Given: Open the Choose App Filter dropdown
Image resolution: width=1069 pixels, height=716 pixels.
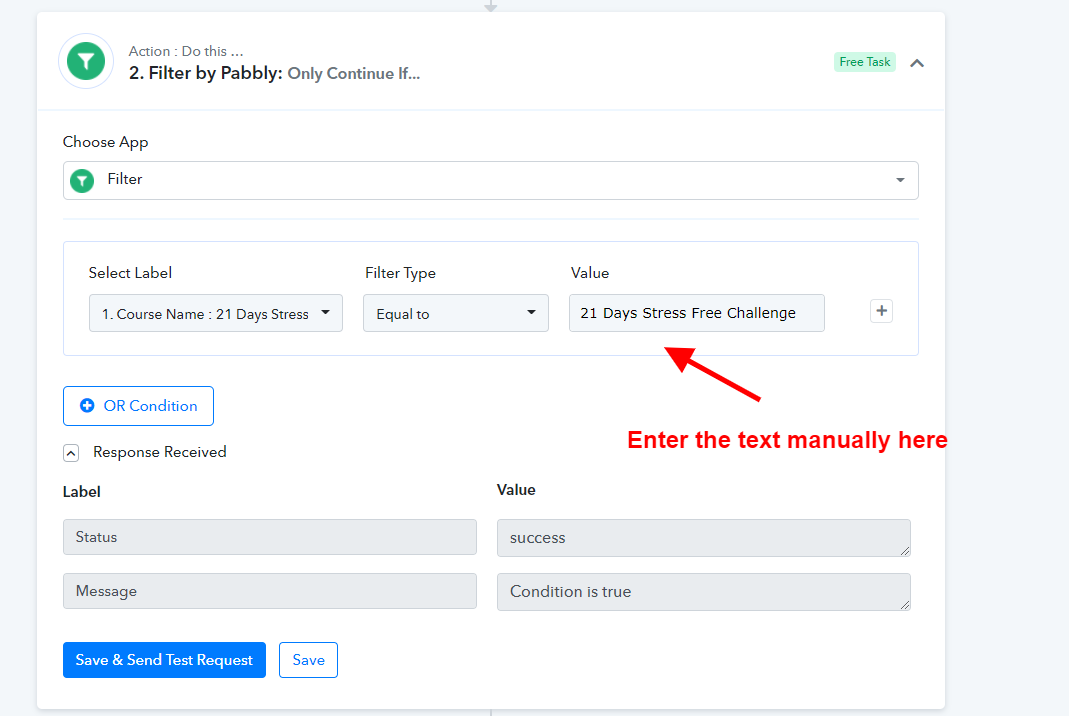Looking at the screenshot, I should [x=490, y=180].
